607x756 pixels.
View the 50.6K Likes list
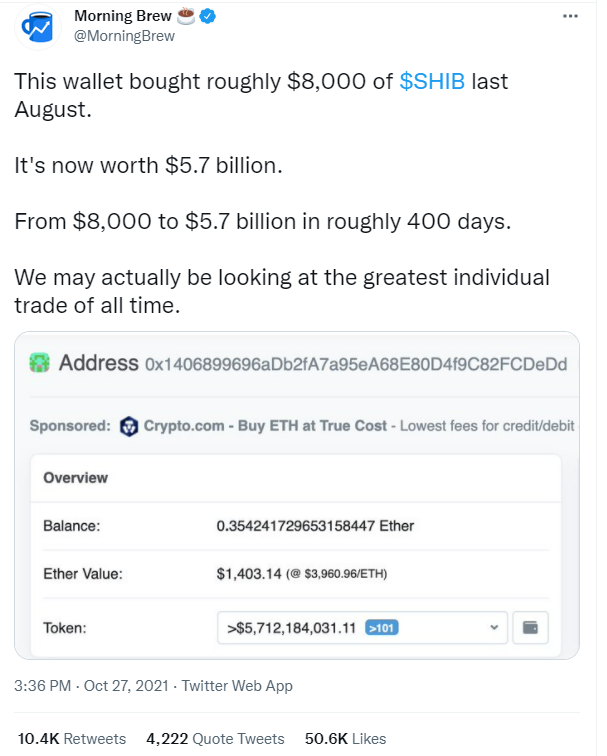tap(345, 739)
